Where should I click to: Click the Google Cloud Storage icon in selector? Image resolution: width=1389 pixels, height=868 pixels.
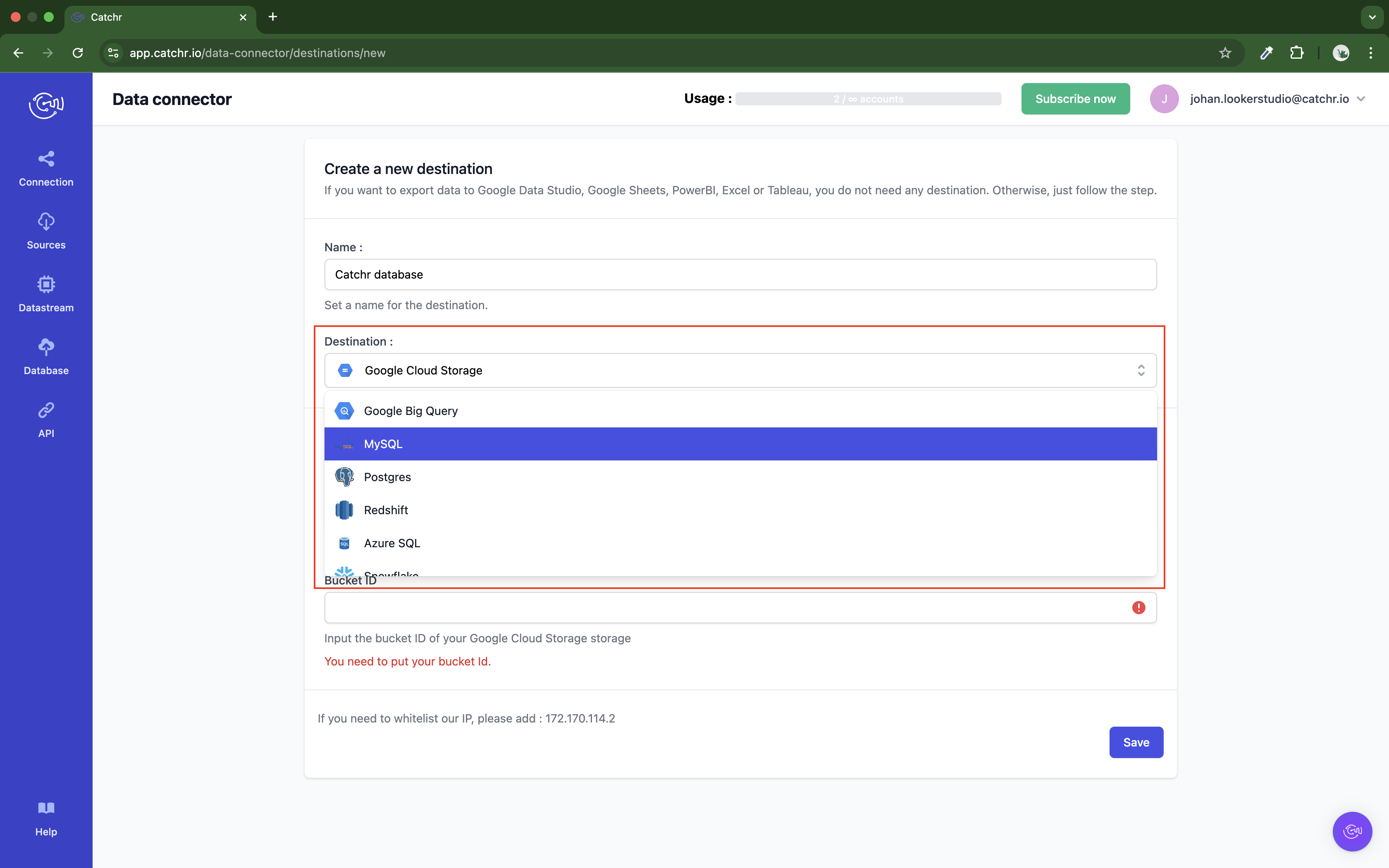(x=345, y=370)
